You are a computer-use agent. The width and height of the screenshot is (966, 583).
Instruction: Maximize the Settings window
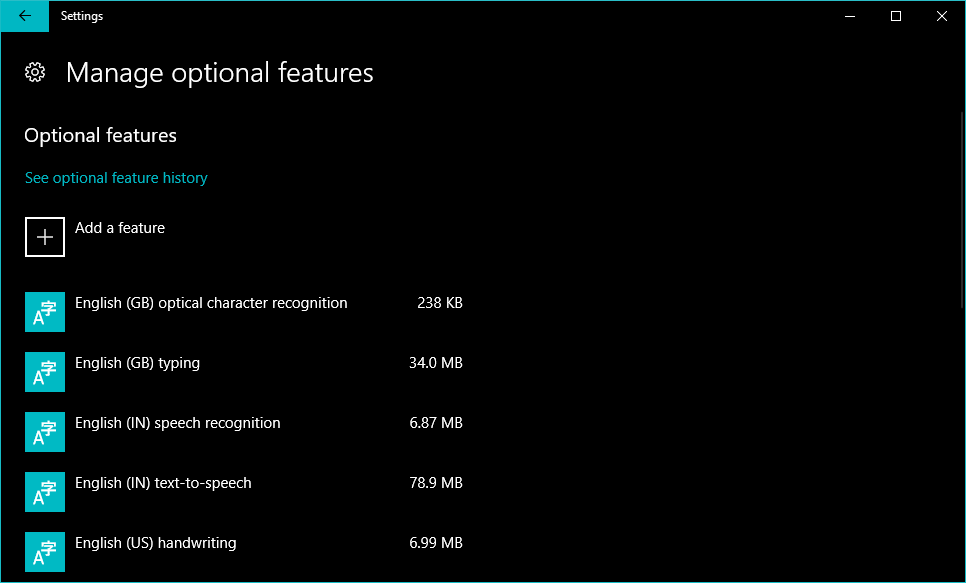pyautogui.click(x=896, y=16)
